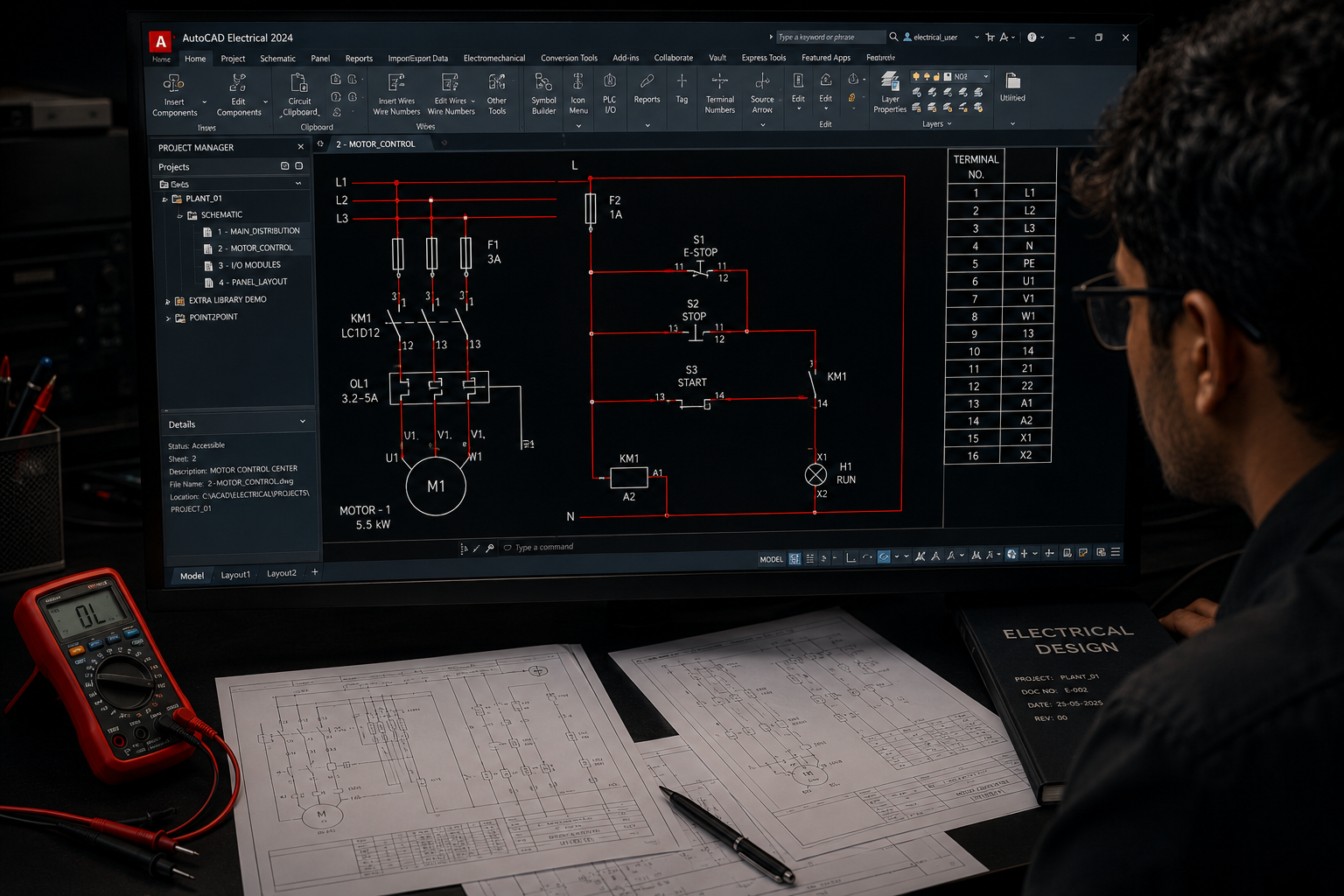Toggle polar tracking in status bar
Viewport: 1344px width, 896px height.
click(x=866, y=556)
